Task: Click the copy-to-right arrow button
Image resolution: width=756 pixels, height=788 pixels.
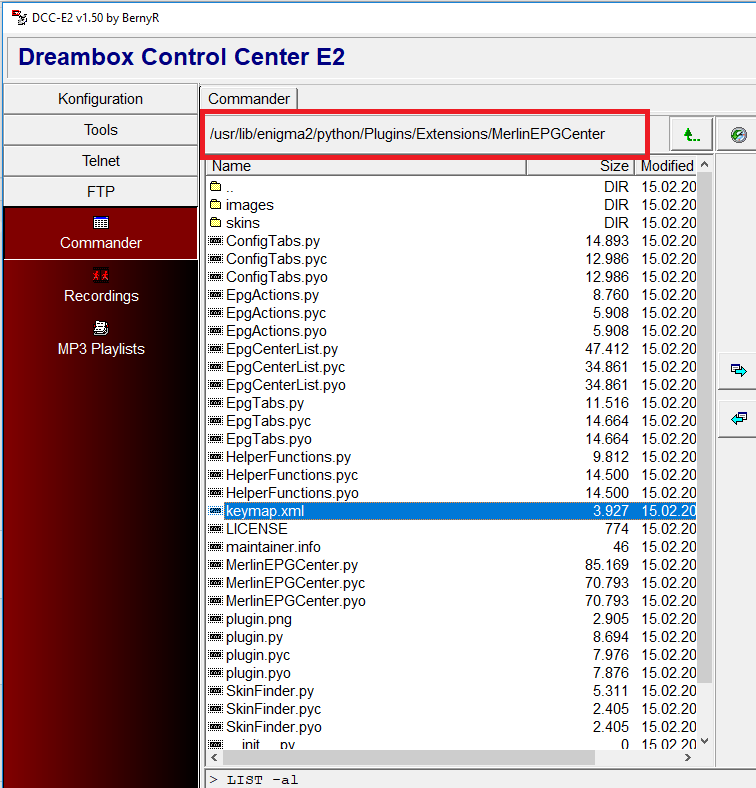Action: pos(738,370)
